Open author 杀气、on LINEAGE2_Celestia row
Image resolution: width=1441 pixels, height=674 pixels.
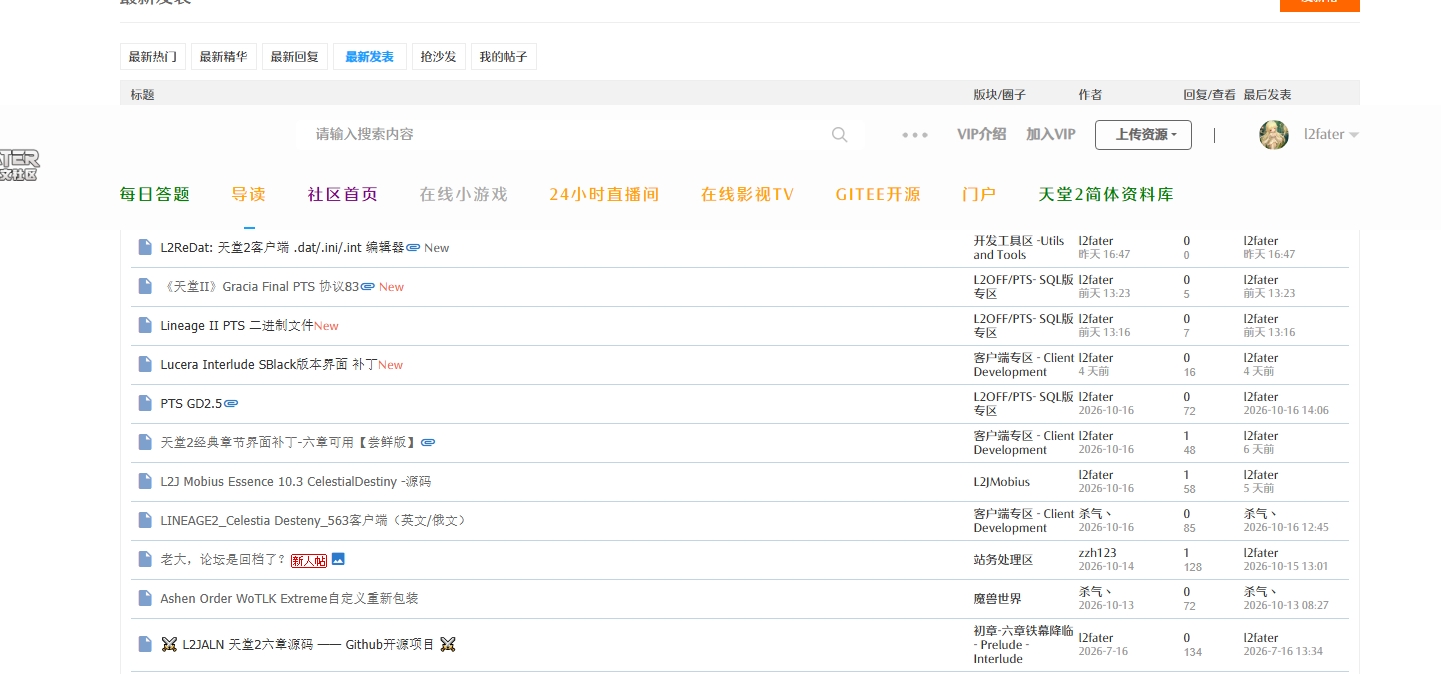tap(1095, 513)
